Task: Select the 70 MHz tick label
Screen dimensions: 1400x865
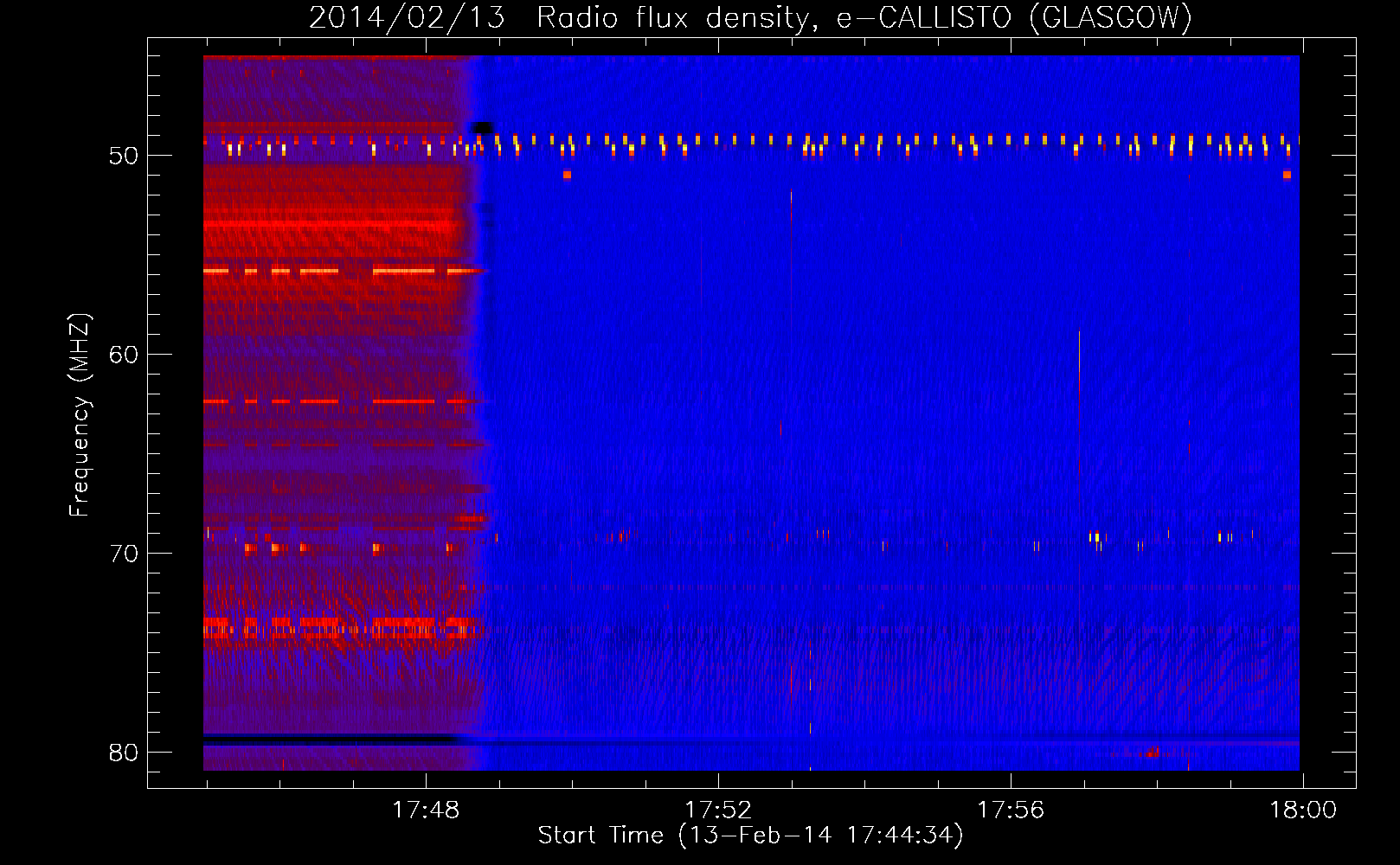Action: (x=124, y=554)
